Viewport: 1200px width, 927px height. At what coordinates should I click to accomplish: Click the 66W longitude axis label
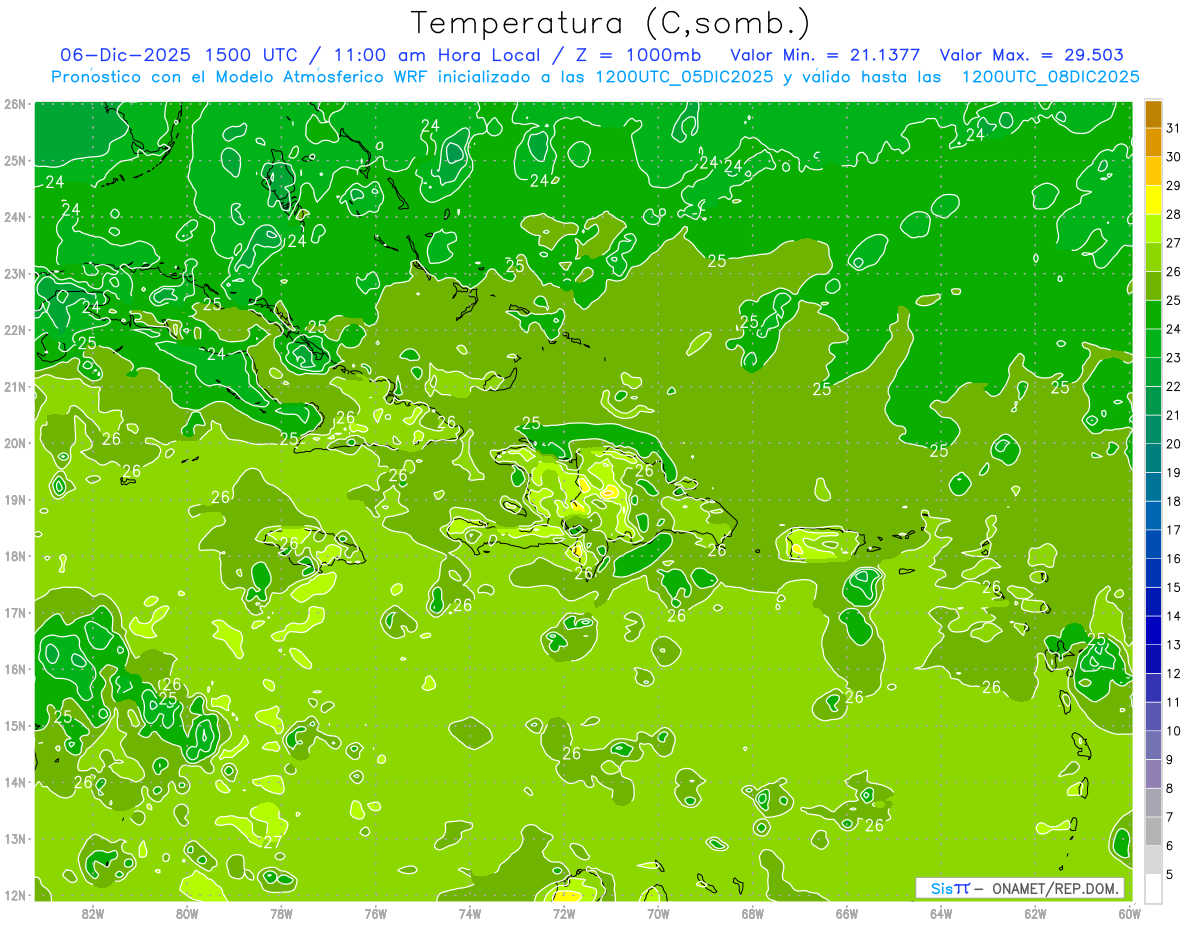(x=847, y=913)
